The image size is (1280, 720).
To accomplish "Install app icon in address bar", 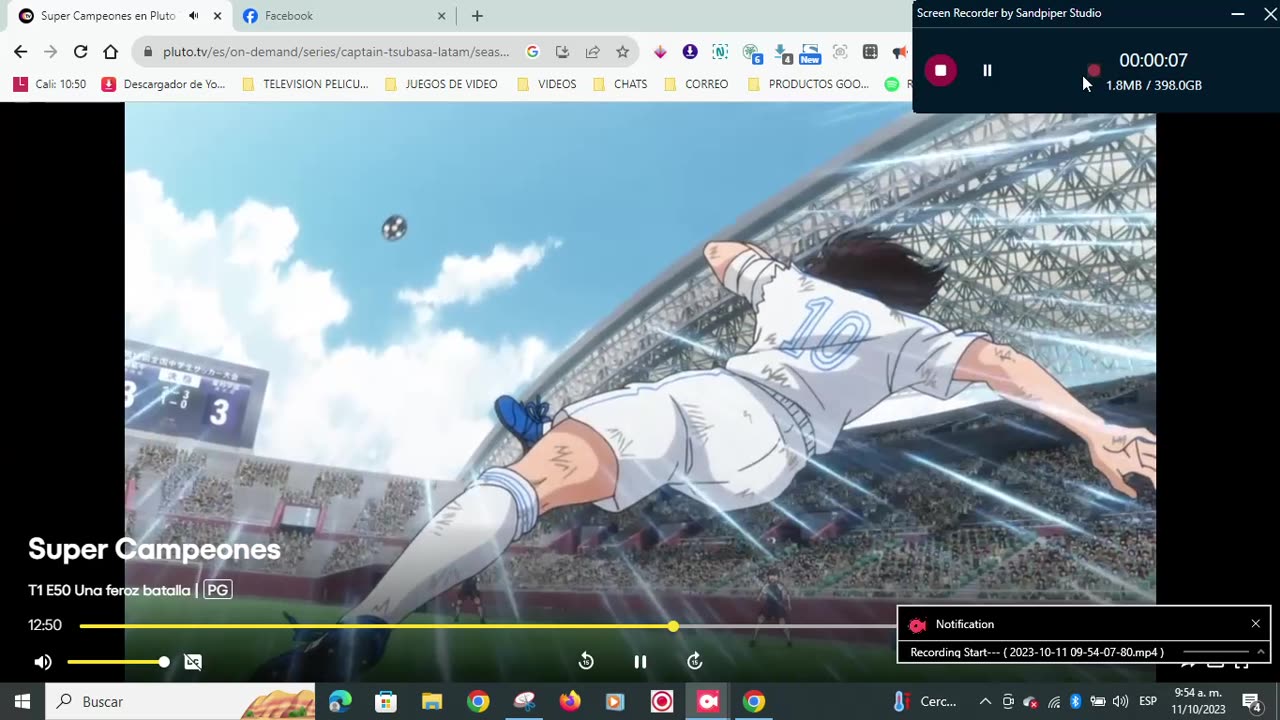I will [x=563, y=52].
